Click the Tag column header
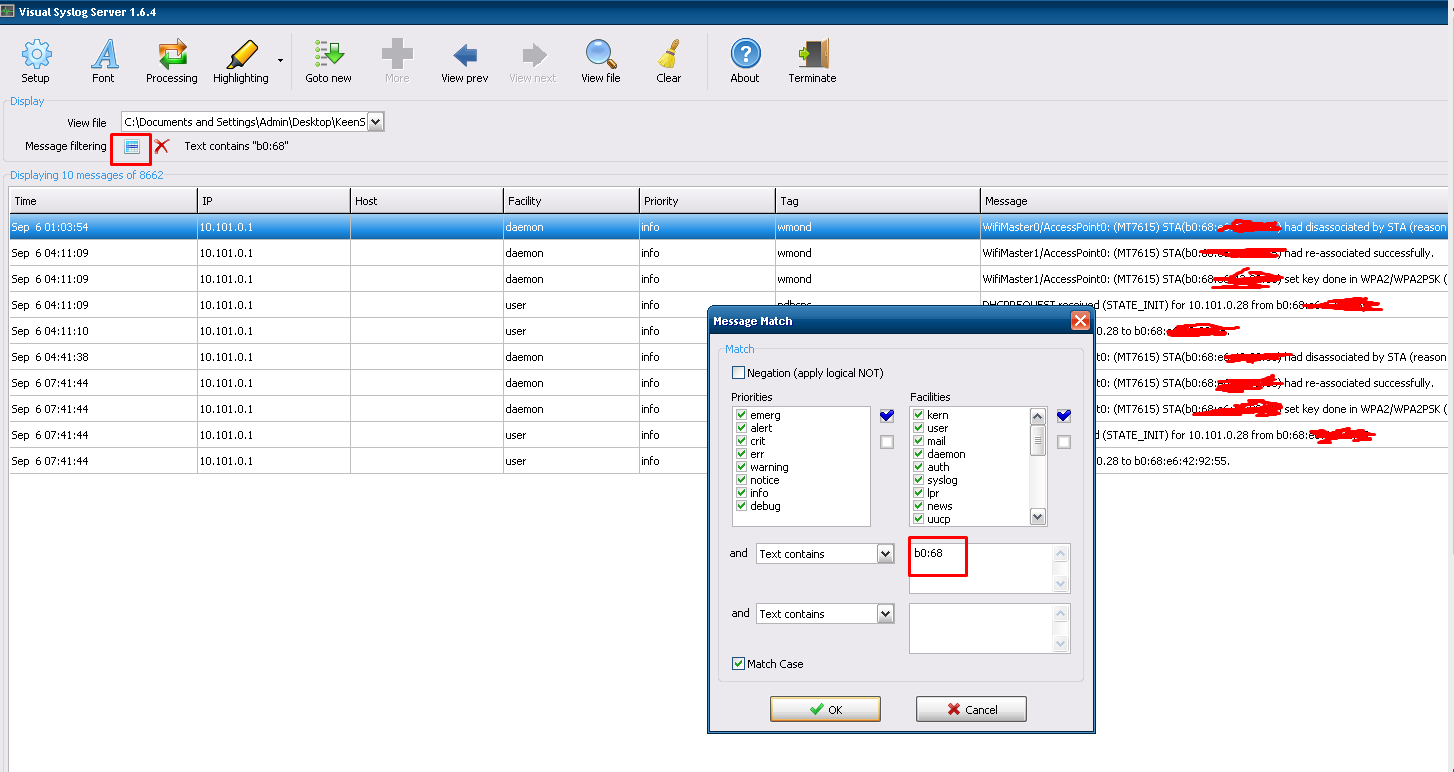1454x772 pixels. click(877, 200)
